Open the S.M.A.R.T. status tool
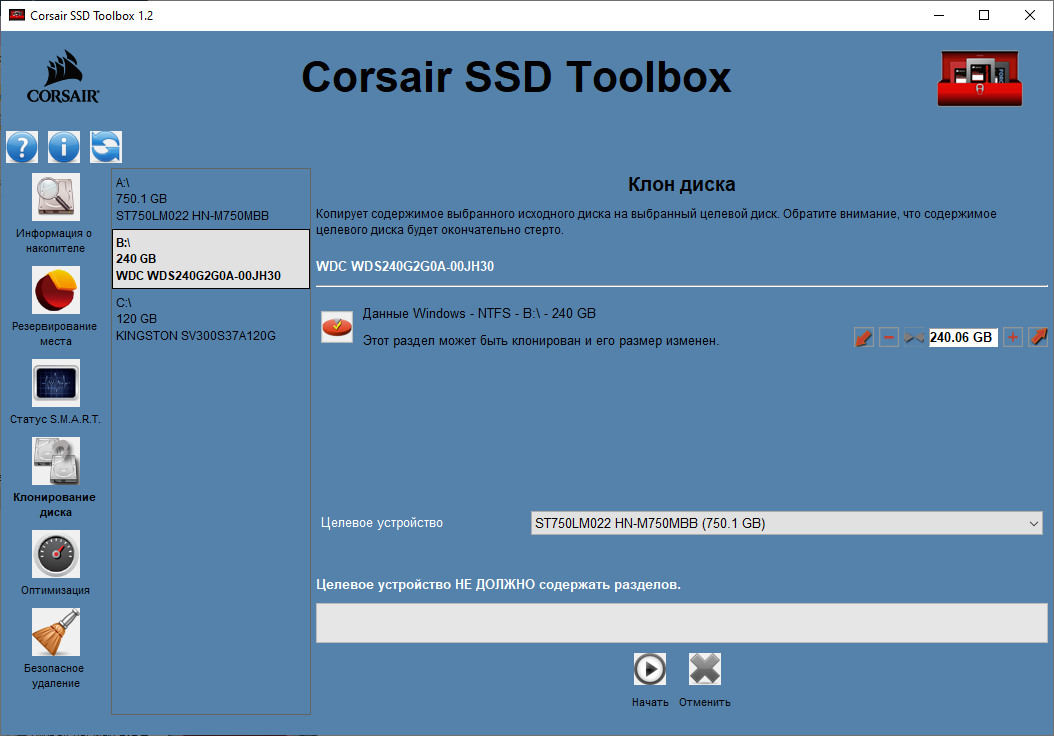The height and width of the screenshot is (736, 1054). [56, 382]
